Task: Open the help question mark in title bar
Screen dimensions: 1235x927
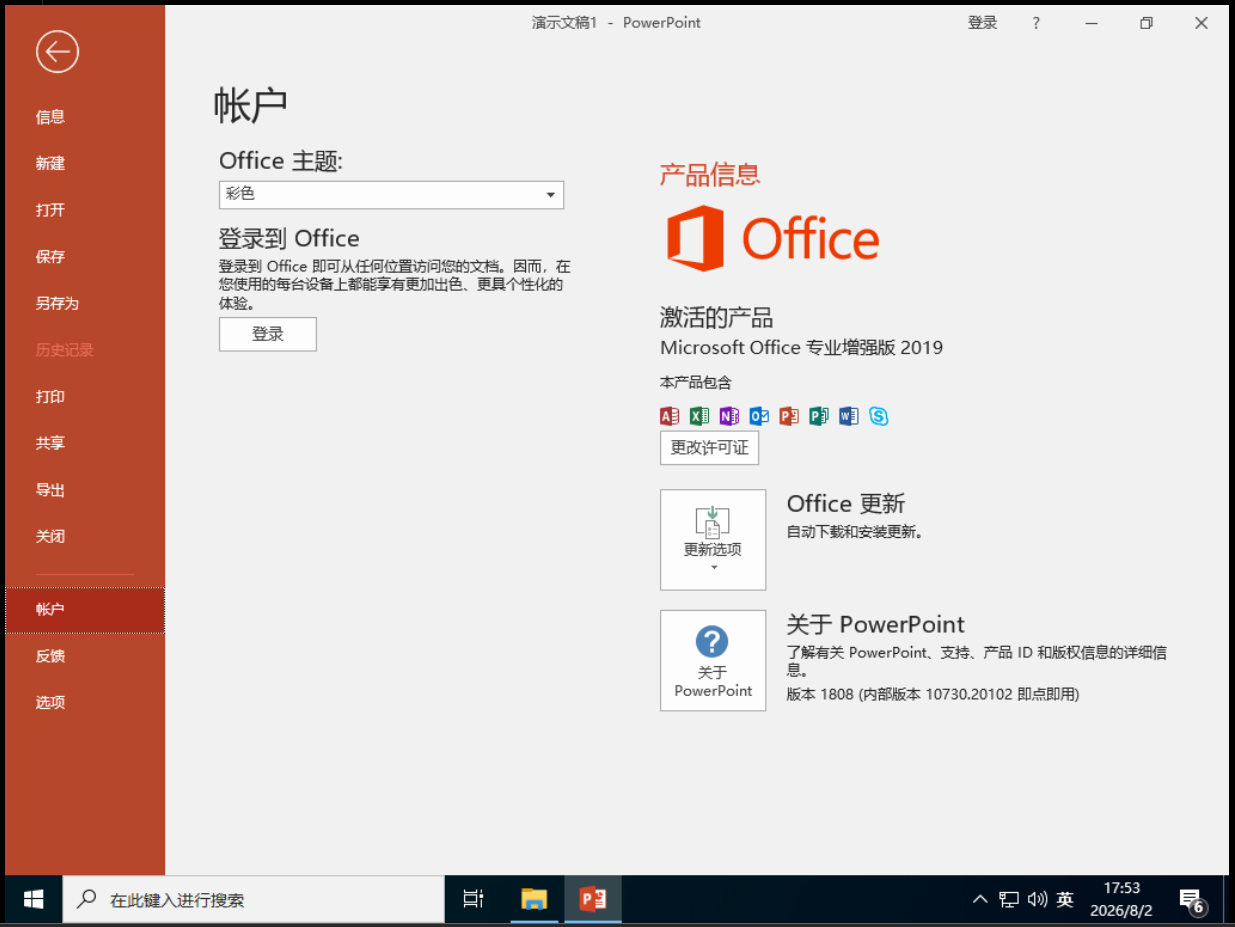Action: point(1036,23)
